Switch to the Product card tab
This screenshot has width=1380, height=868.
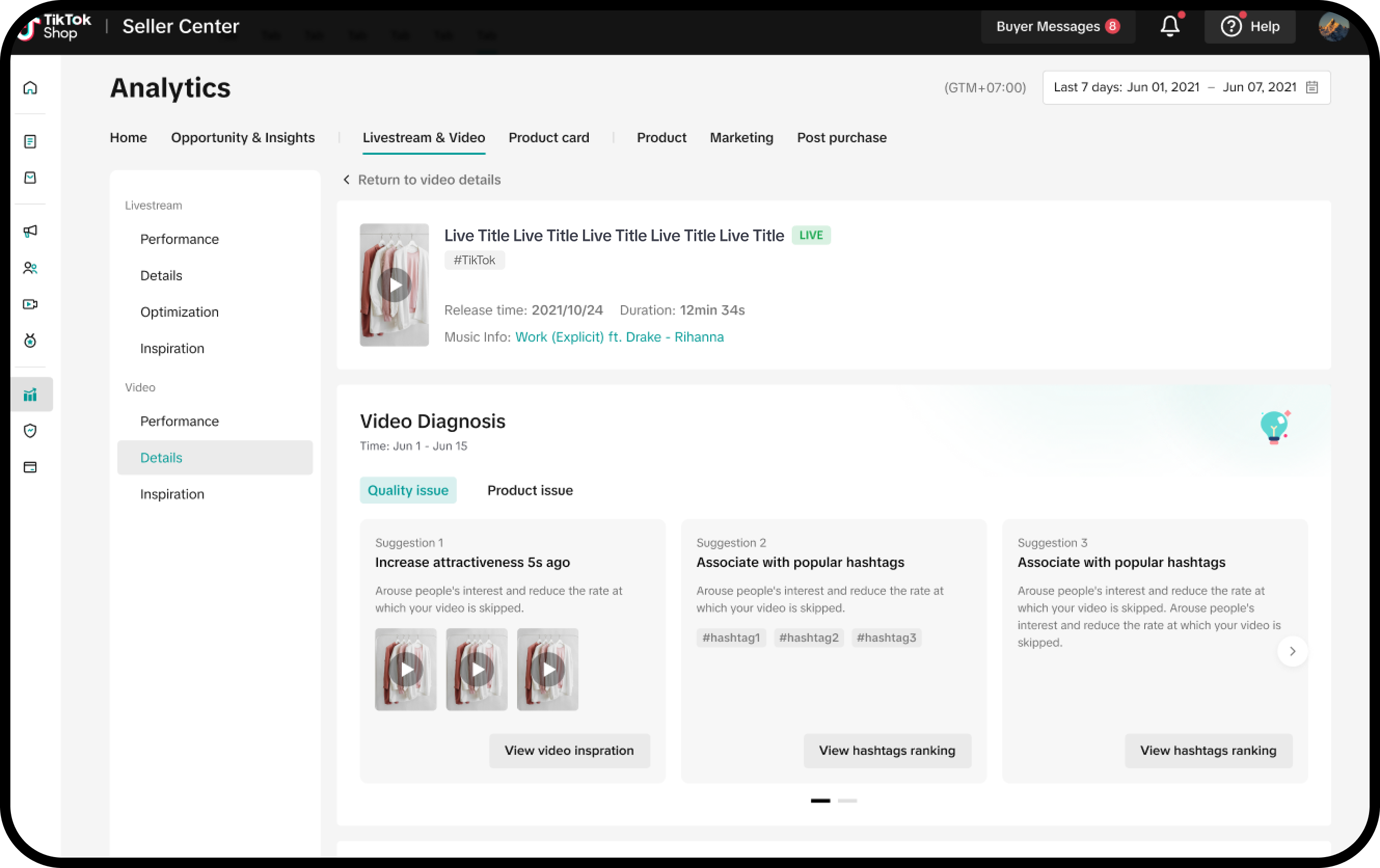tap(548, 138)
